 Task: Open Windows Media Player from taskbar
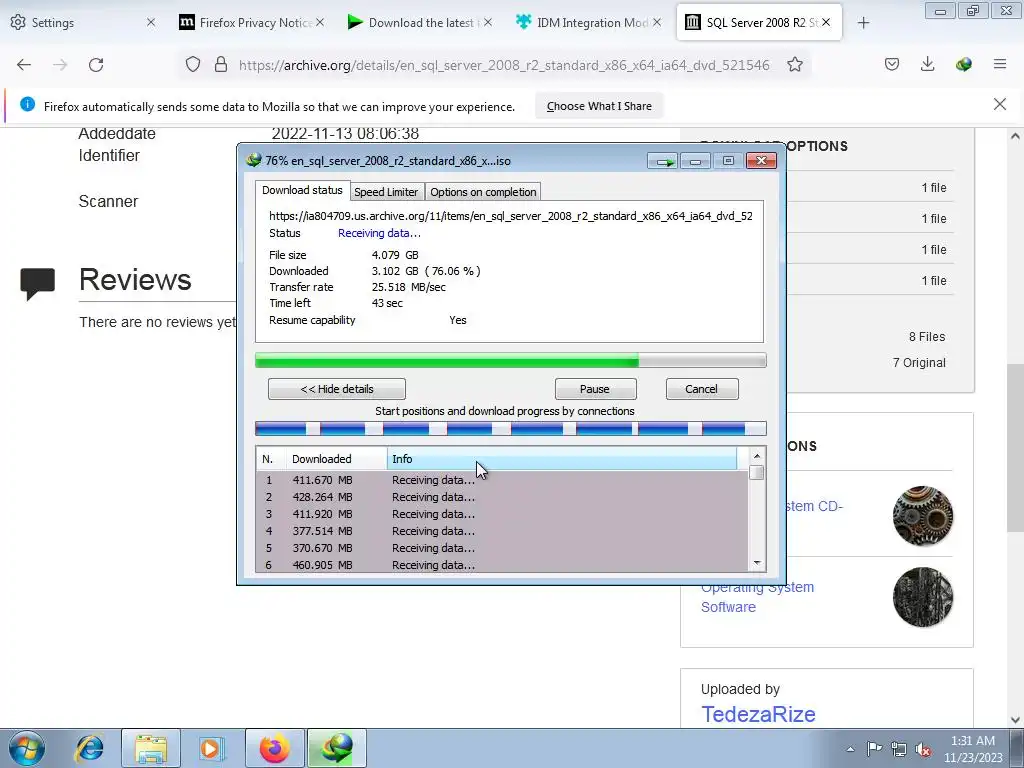click(211, 748)
